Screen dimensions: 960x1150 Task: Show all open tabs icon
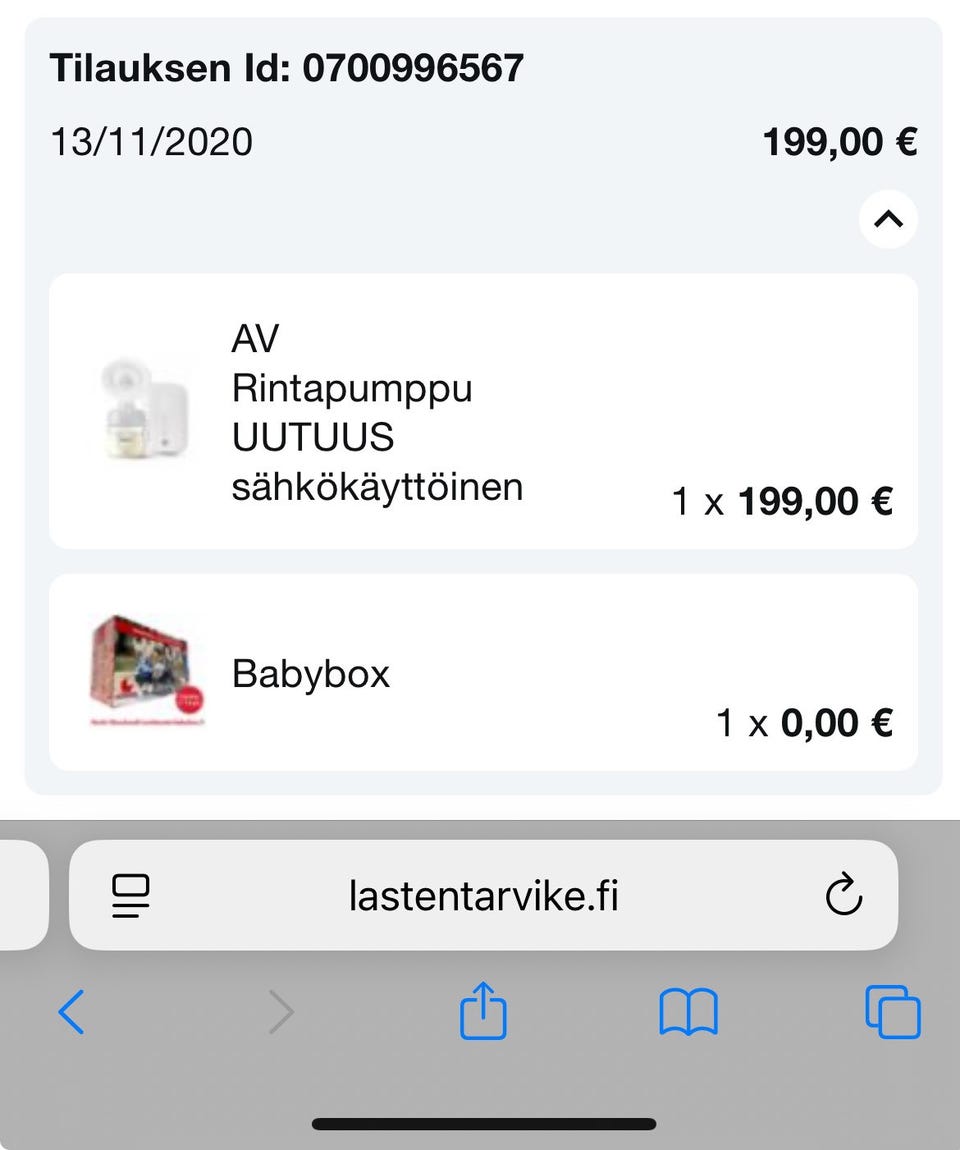[x=892, y=1012]
